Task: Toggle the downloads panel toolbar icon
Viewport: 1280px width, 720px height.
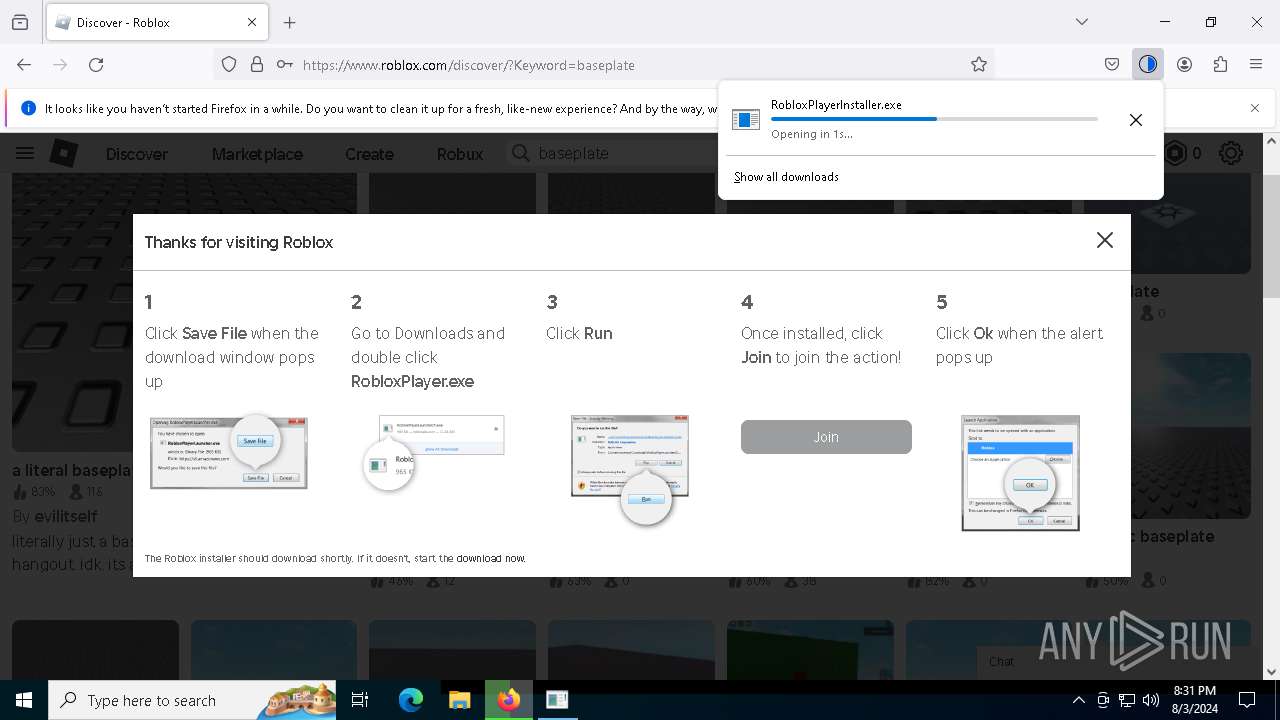Action: tap(1147, 64)
